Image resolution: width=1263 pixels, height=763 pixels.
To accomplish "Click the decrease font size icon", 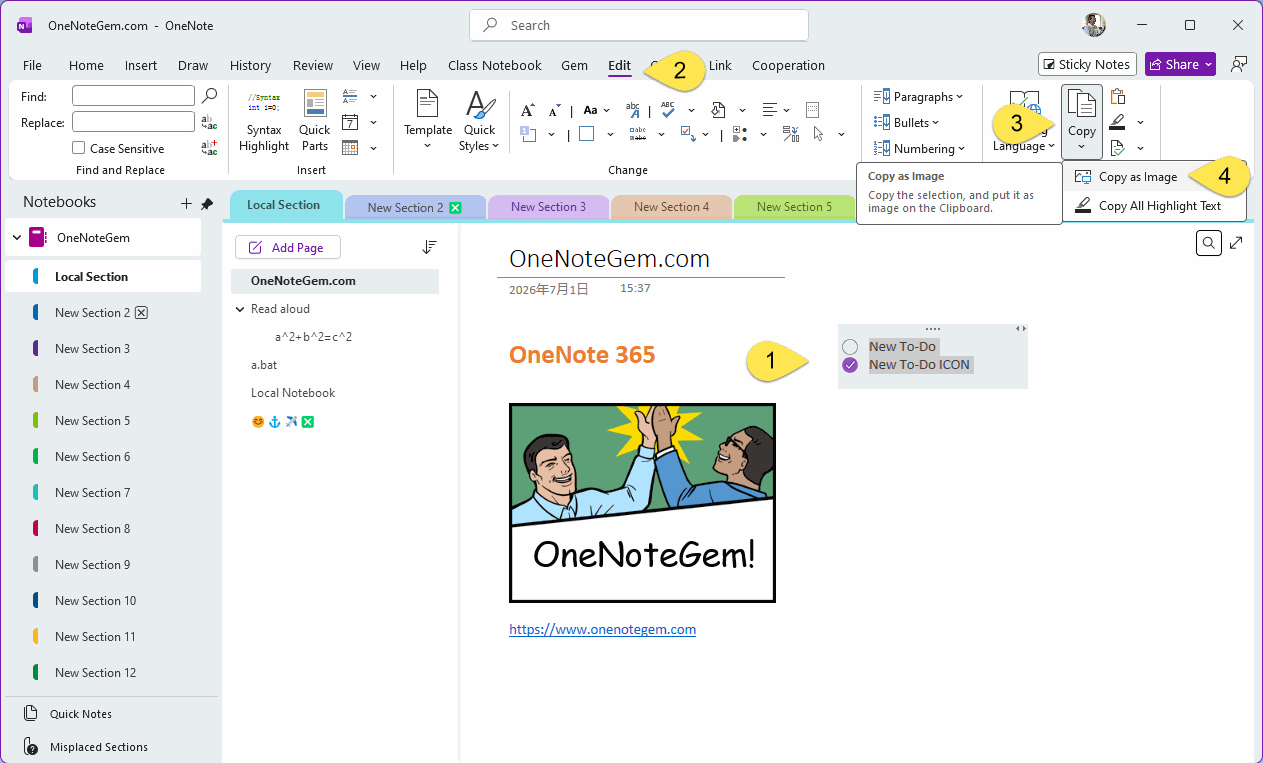I will [555, 110].
